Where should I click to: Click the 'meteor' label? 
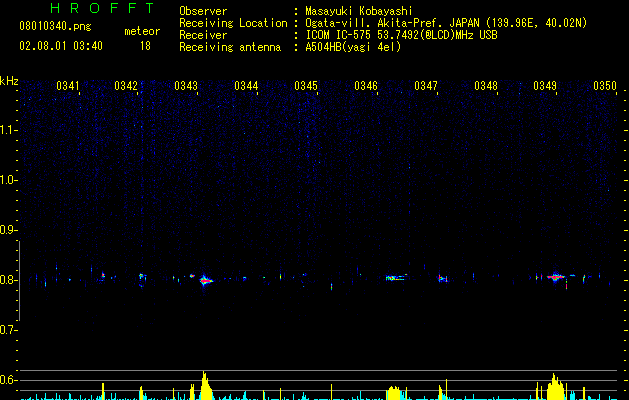[x=142, y=31]
